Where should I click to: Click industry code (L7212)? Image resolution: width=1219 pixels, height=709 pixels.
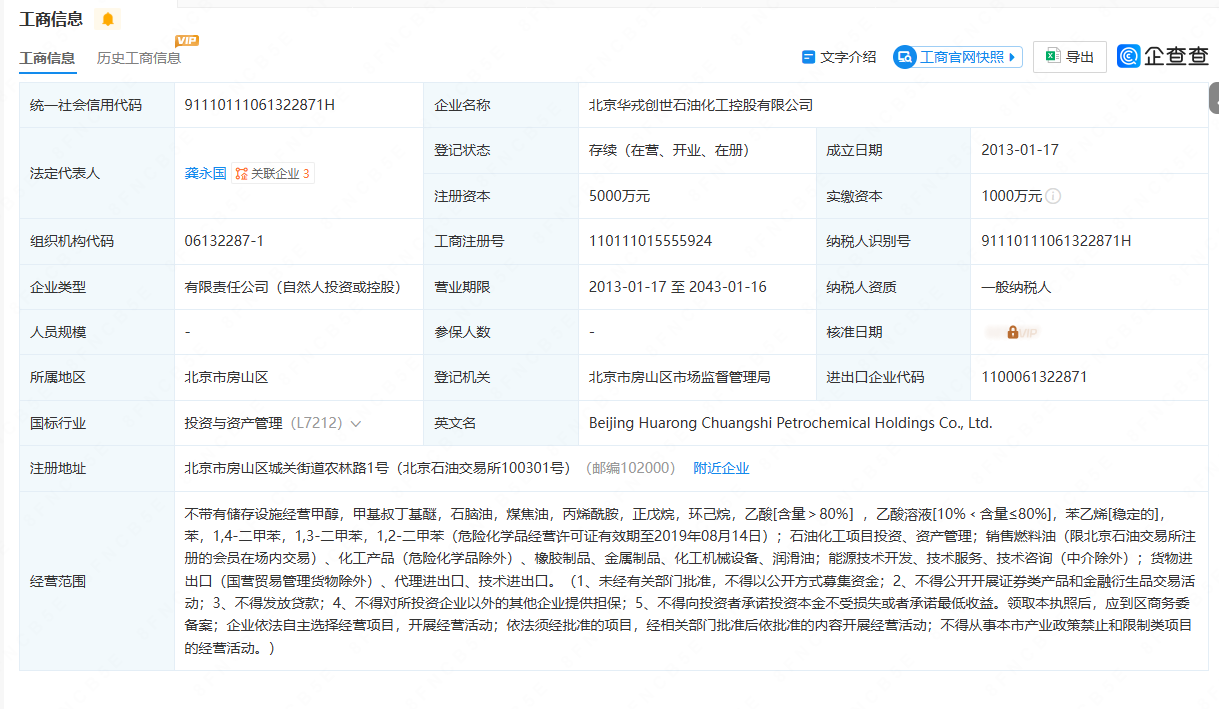click(x=316, y=424)
